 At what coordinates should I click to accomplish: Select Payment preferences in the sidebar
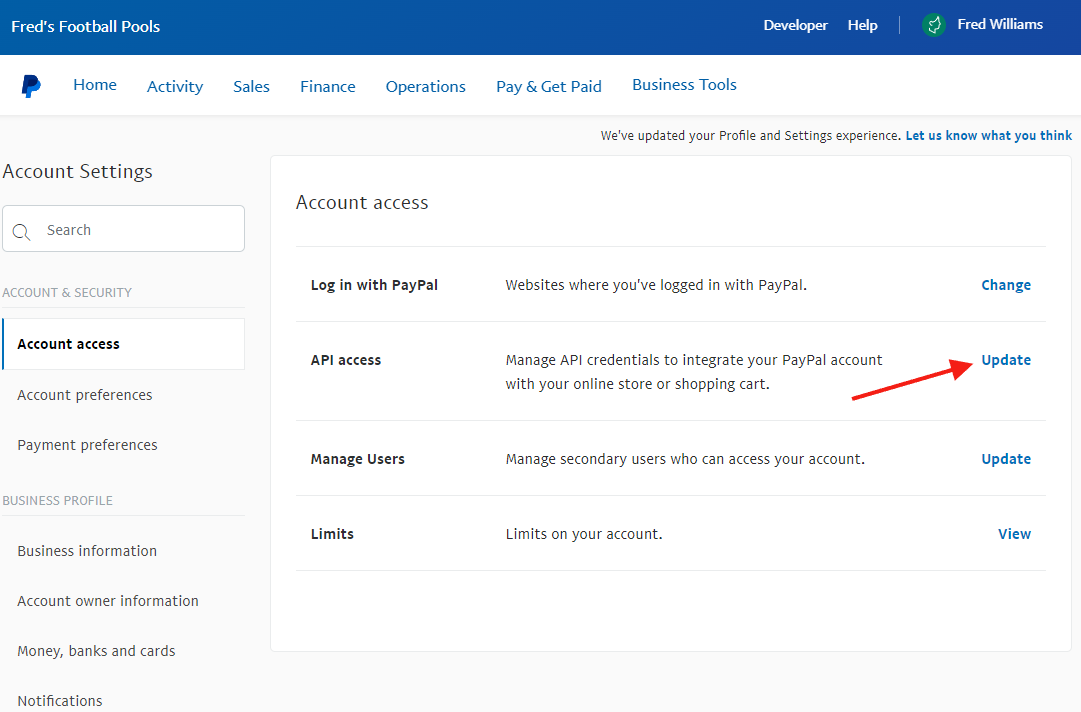tap(88, 445)
